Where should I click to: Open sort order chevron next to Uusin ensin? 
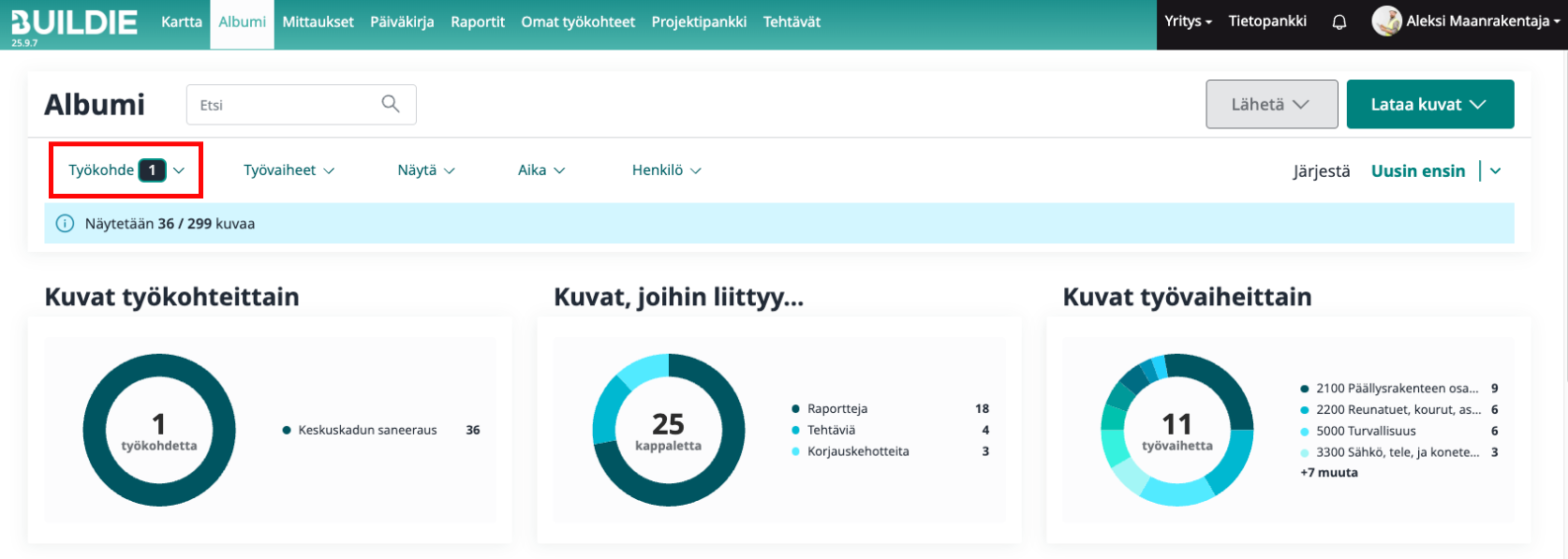(x=1495, y=170)
